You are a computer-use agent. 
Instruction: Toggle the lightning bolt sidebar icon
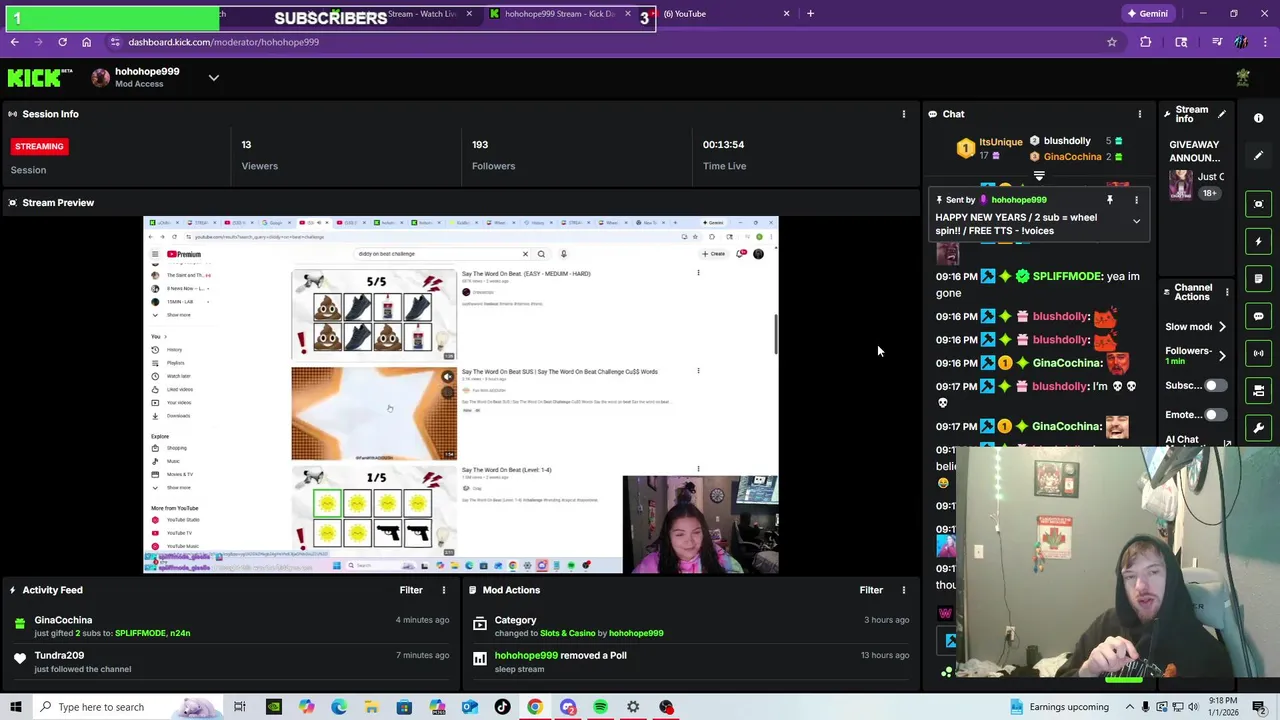point(1259,241)
